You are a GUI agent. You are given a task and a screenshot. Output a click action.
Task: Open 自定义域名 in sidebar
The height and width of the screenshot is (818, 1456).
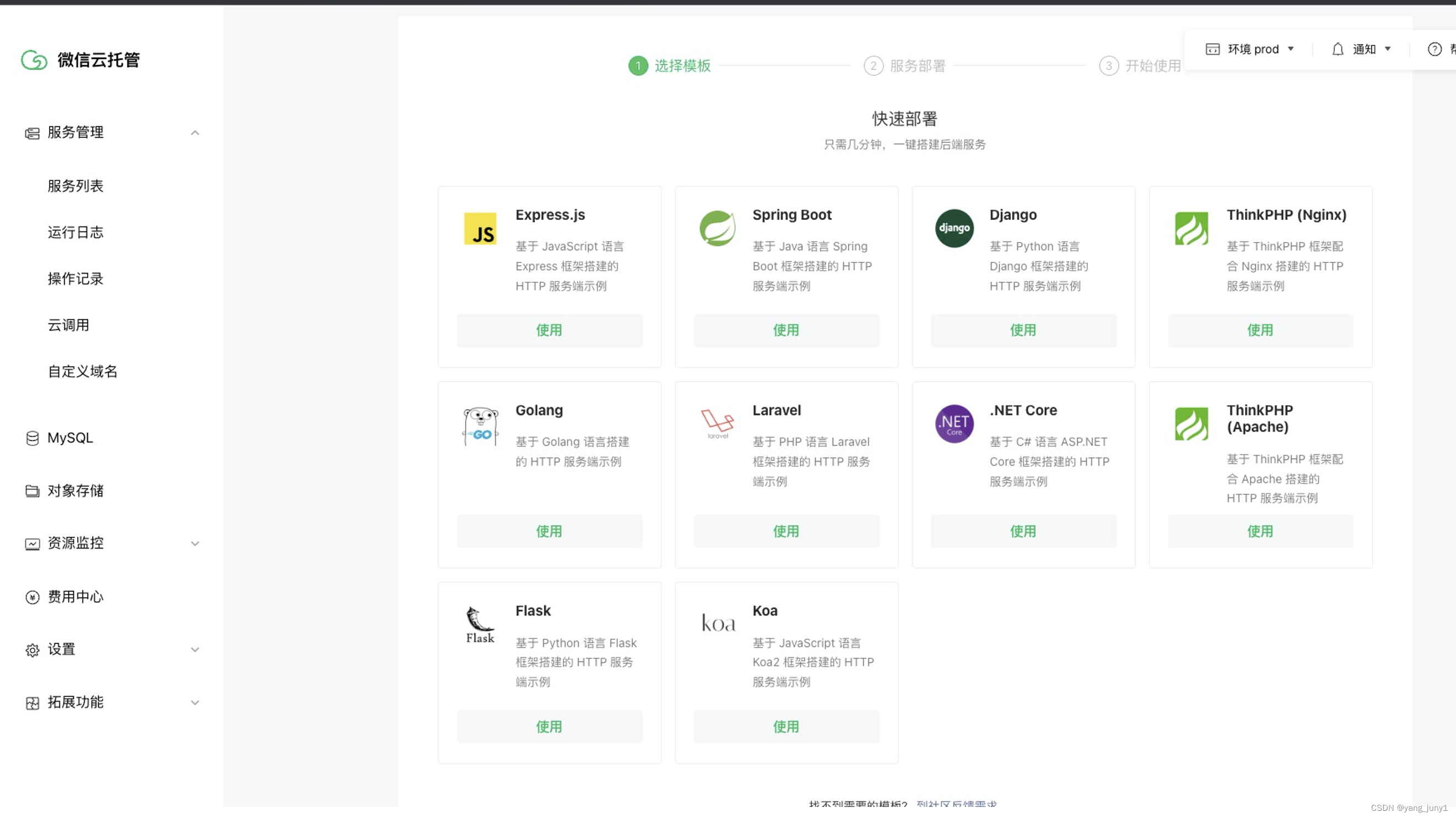pos(83,371)
